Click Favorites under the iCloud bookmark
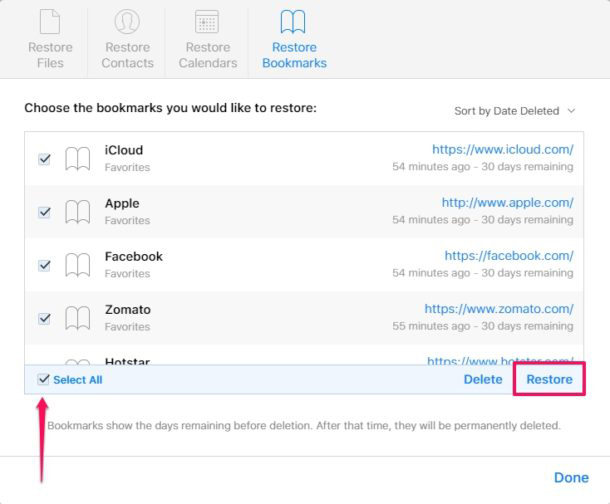610x504 pixels. pos(127,167)
